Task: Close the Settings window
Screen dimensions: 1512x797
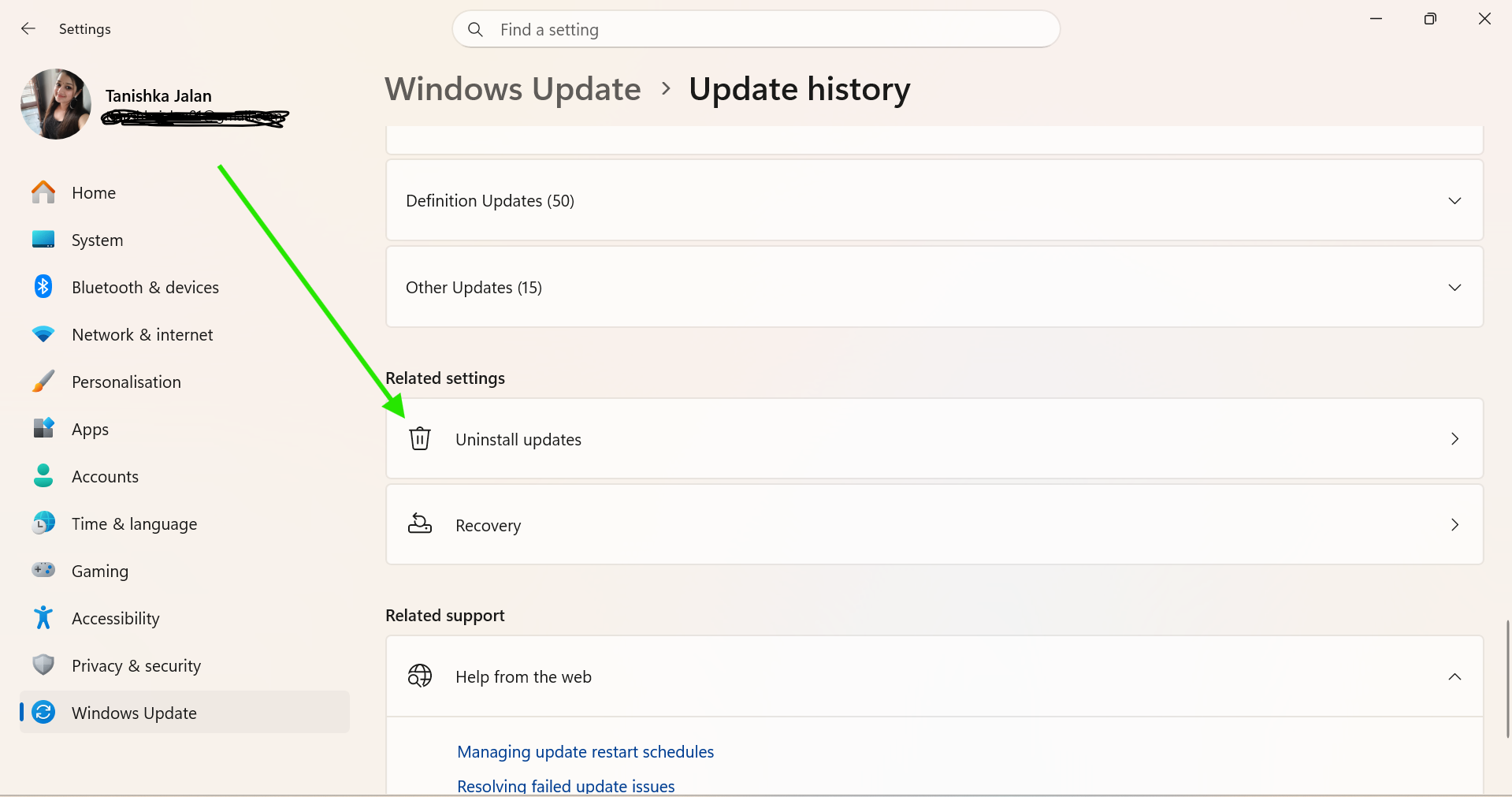Action: [1484, 19]
